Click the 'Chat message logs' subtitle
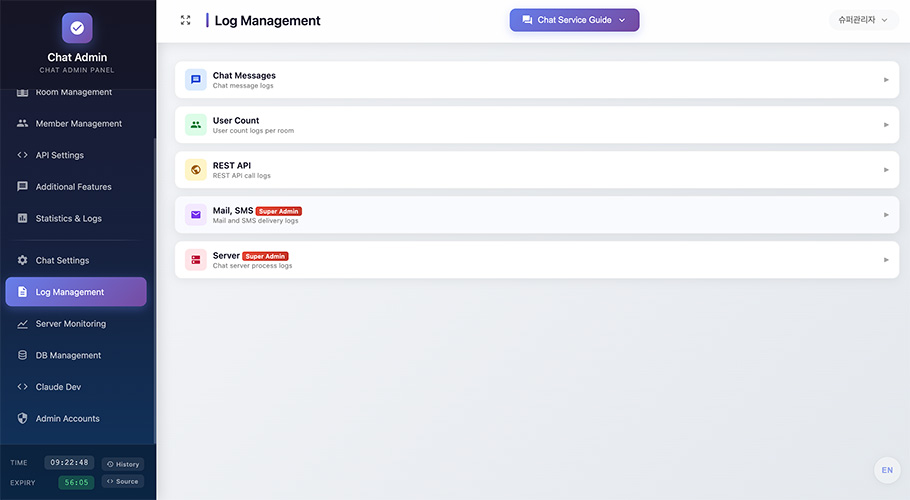Image resolution: width=910 pixels, height=500 pixels. [x=243, y=86]
